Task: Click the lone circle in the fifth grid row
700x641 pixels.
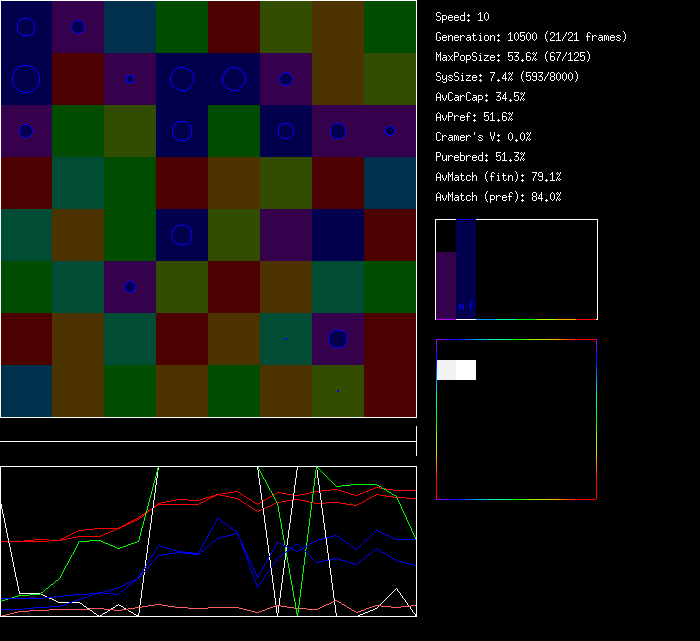Action: pyautogui.click(x=181, y=235)
